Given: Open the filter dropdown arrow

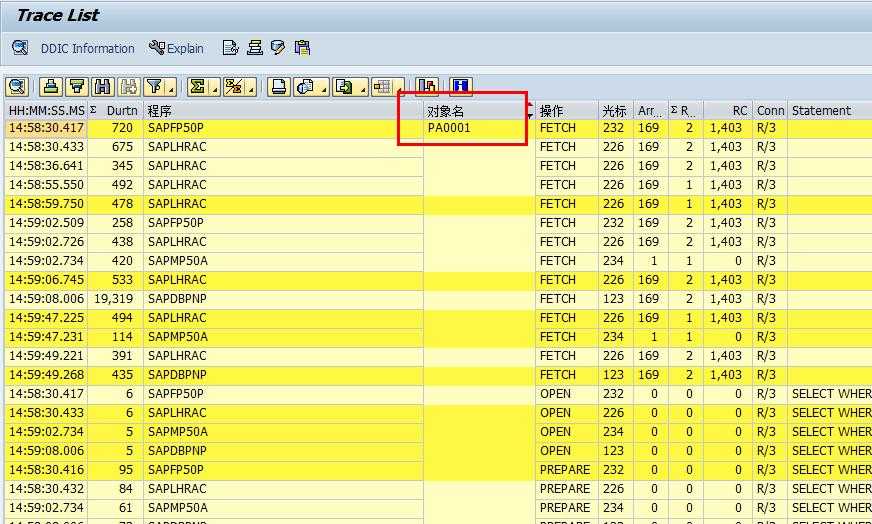Looking at the screenshot, I should 171,88.
